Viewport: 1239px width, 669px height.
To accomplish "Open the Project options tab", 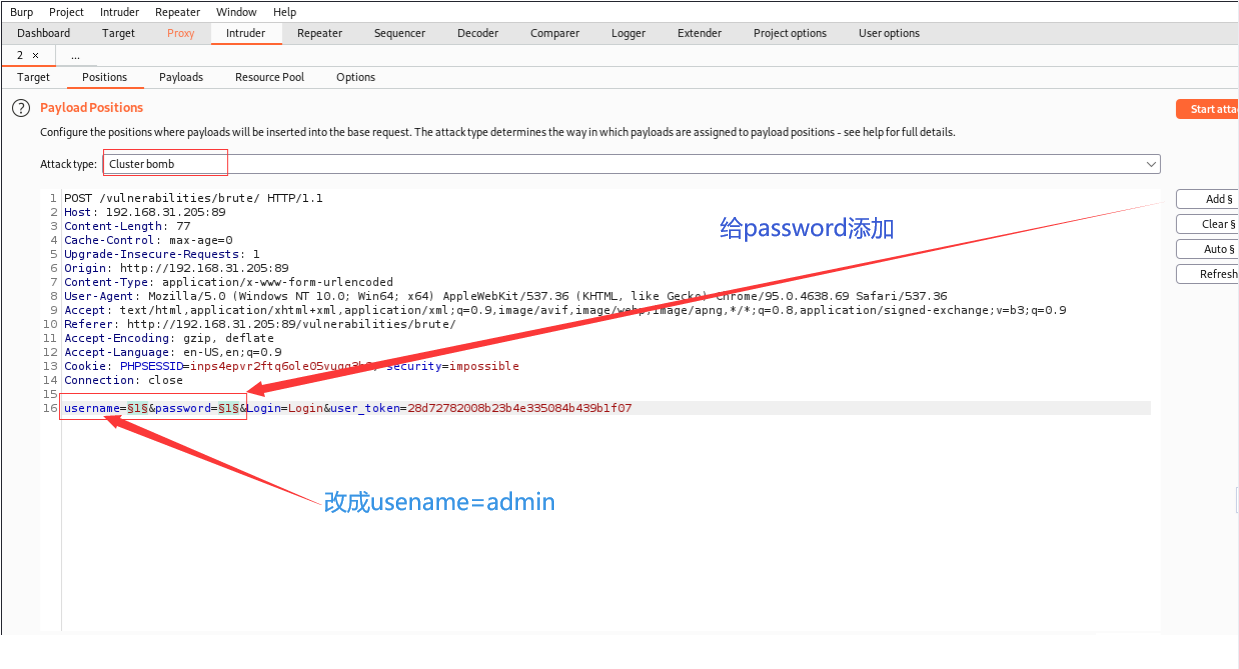I will pos(790,33).
